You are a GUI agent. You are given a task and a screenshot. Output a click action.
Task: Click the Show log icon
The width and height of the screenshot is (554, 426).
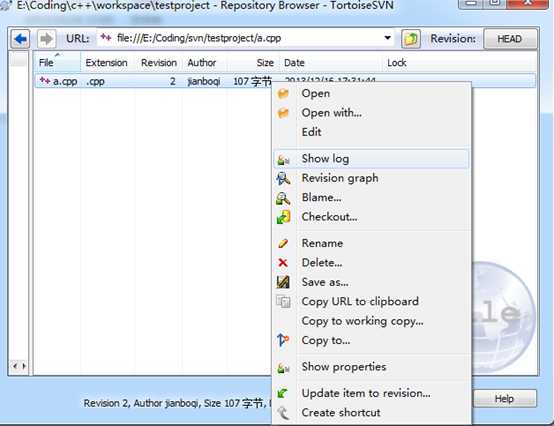[283, 159]
